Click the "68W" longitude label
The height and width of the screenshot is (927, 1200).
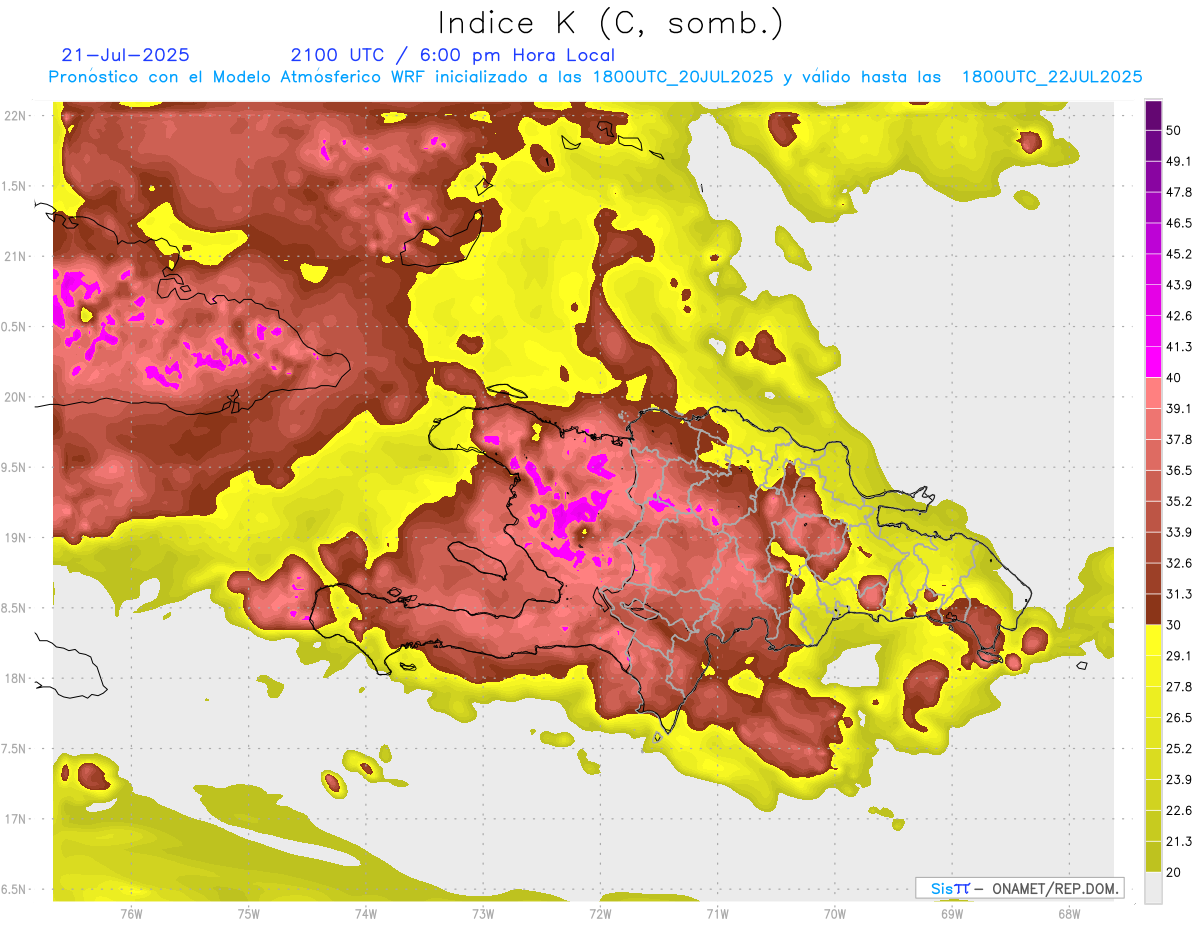(1069, 913)
